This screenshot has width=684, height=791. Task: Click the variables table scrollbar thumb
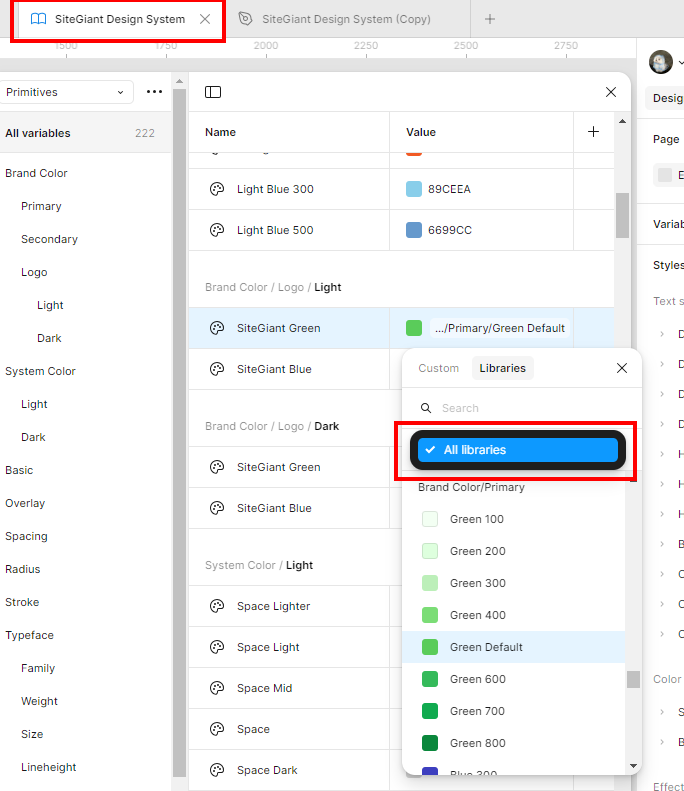(x=622, y=215)
